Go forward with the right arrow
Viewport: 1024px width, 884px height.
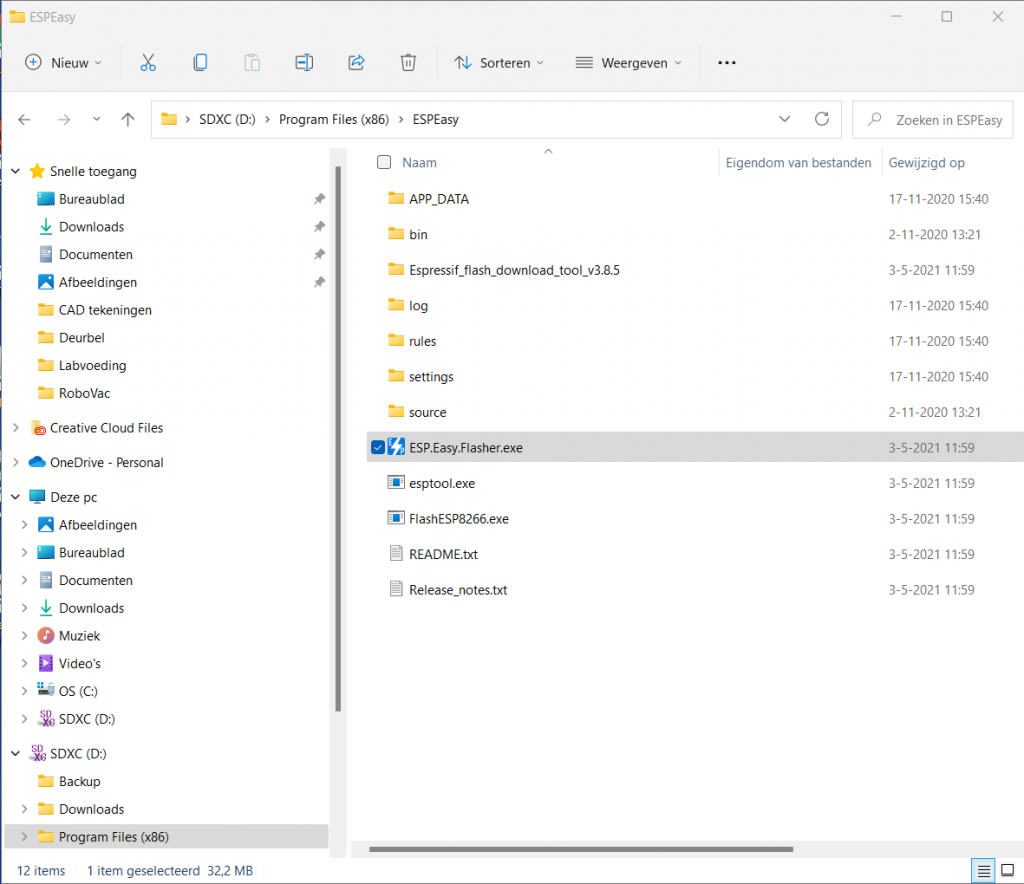pos(63,119)
